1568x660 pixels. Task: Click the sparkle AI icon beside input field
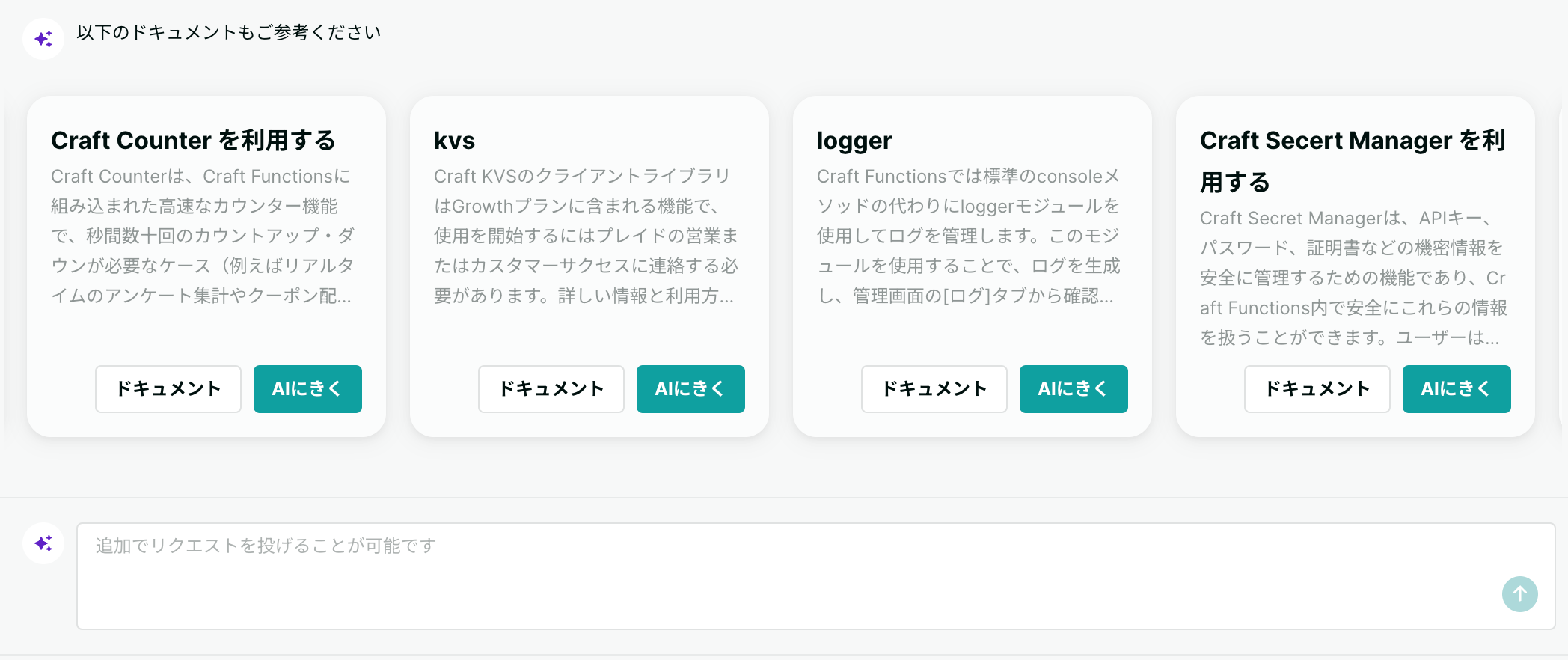(43, 543)
